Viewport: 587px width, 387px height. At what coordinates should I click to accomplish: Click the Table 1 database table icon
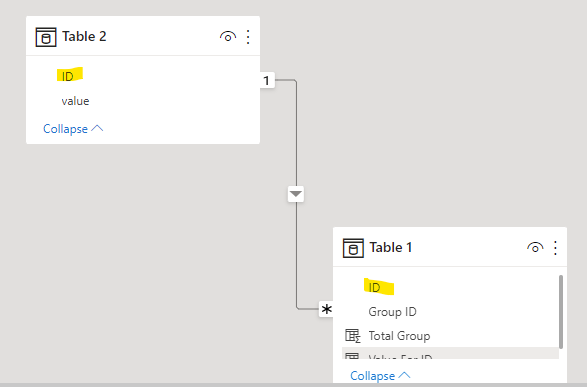pos(353,248)
